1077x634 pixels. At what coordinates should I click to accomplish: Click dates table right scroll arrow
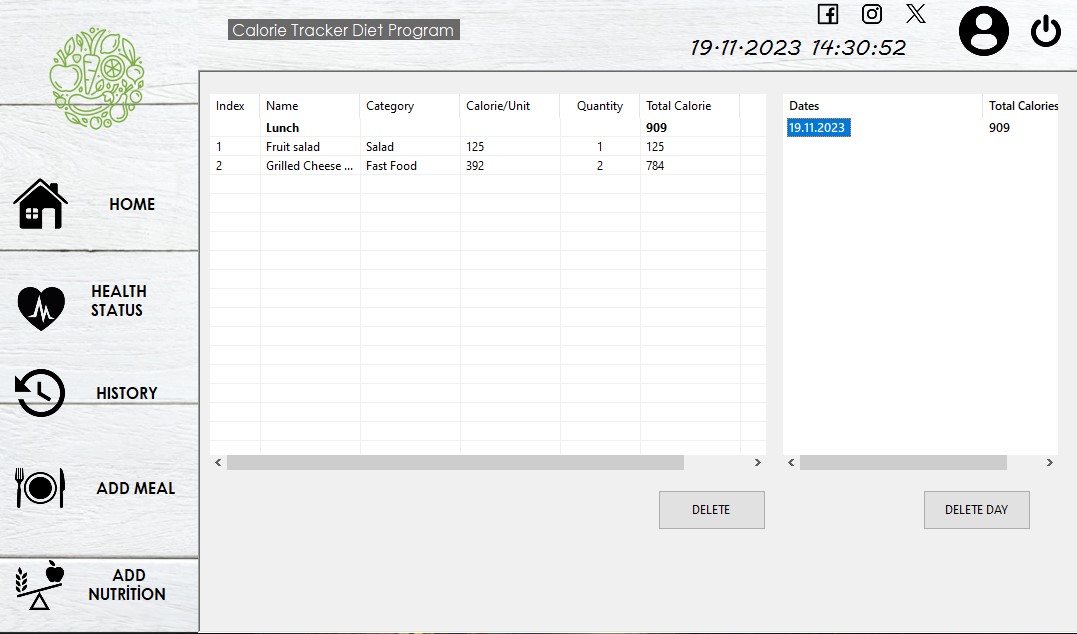[1050, 462]
